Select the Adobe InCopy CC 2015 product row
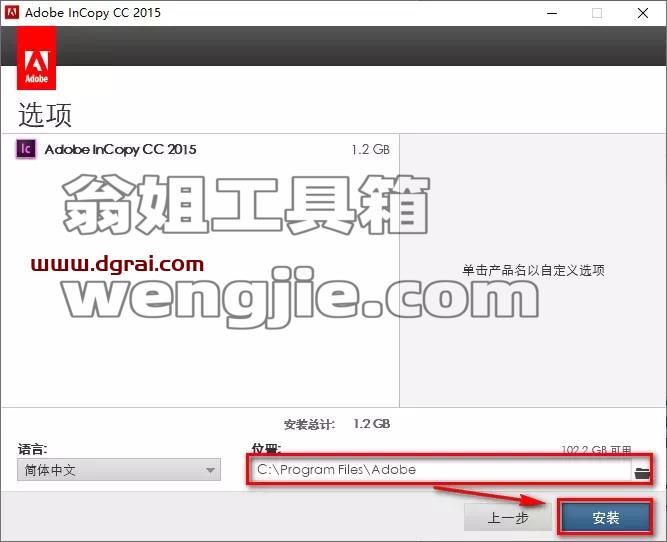 click(x=200, y=149)
